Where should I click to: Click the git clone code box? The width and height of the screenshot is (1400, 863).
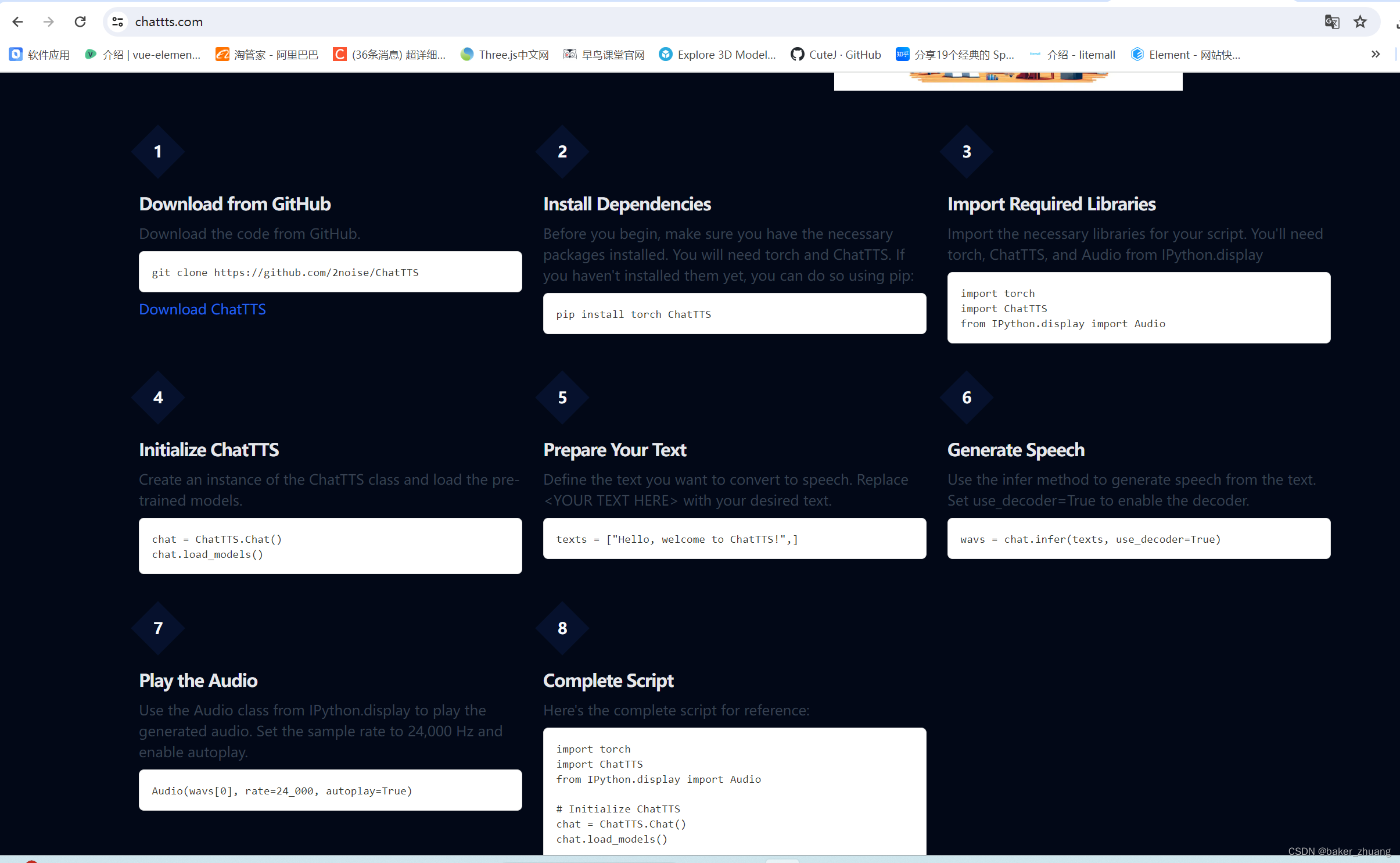click(330, 272)
